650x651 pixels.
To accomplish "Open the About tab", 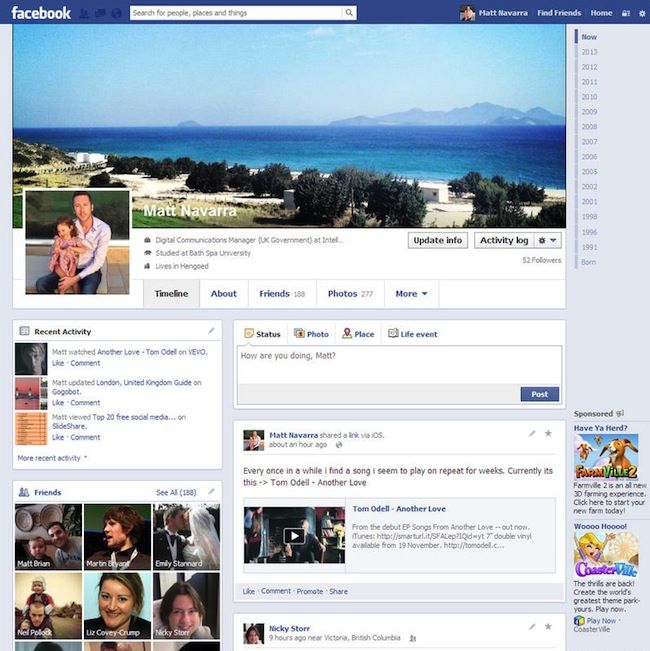I will click(x=224, y=294).
